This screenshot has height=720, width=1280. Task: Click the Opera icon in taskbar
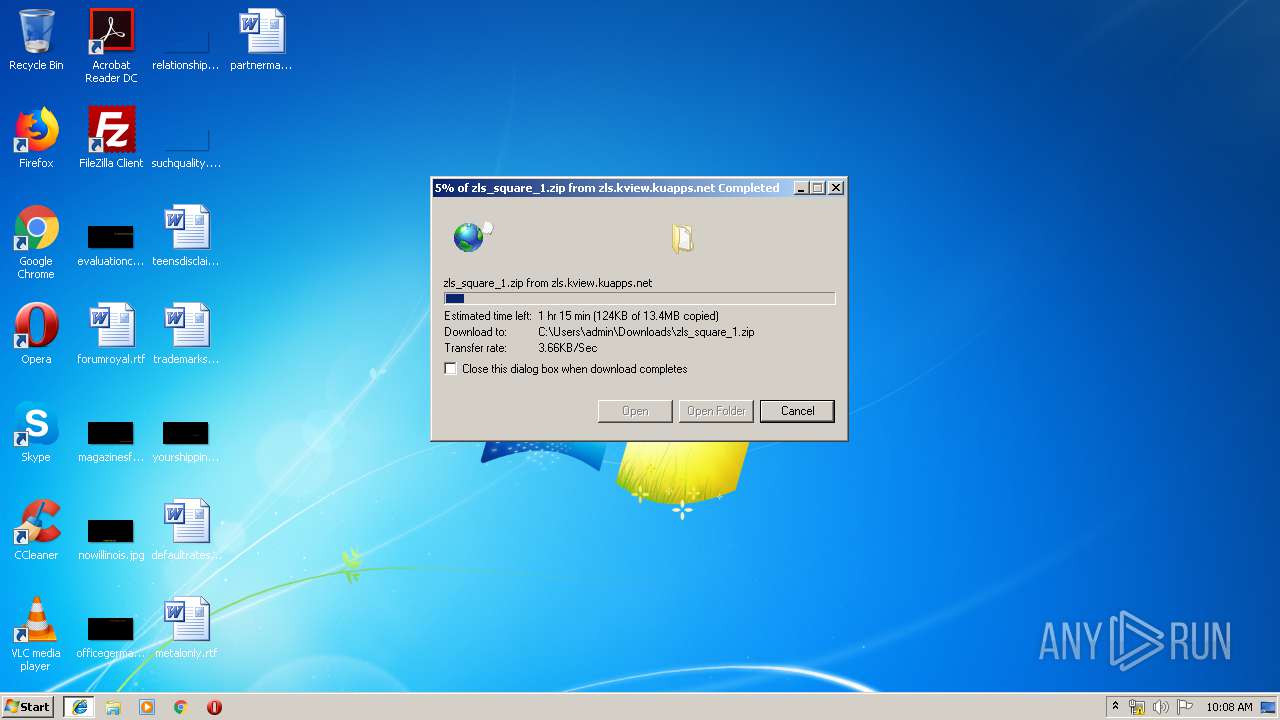pyautogui.click(x=214, y=707)
